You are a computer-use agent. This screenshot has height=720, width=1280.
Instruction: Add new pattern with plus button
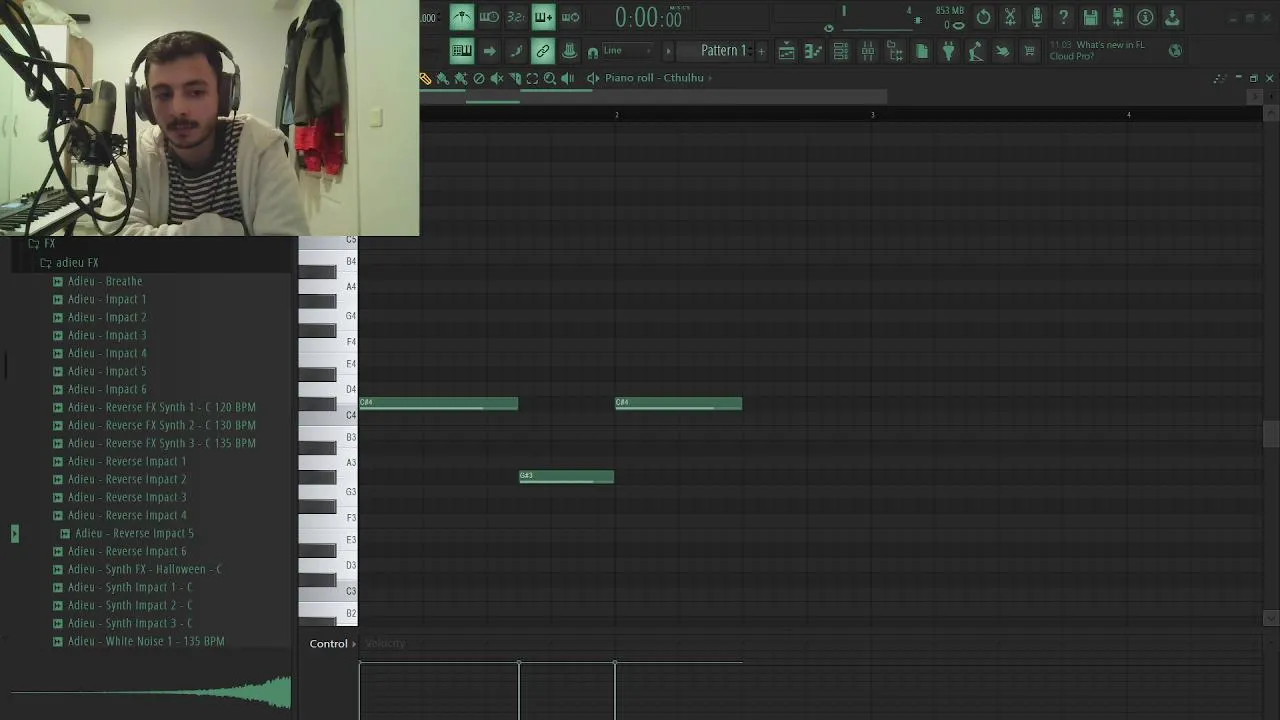pyautogui.click(x=761, y=51)
